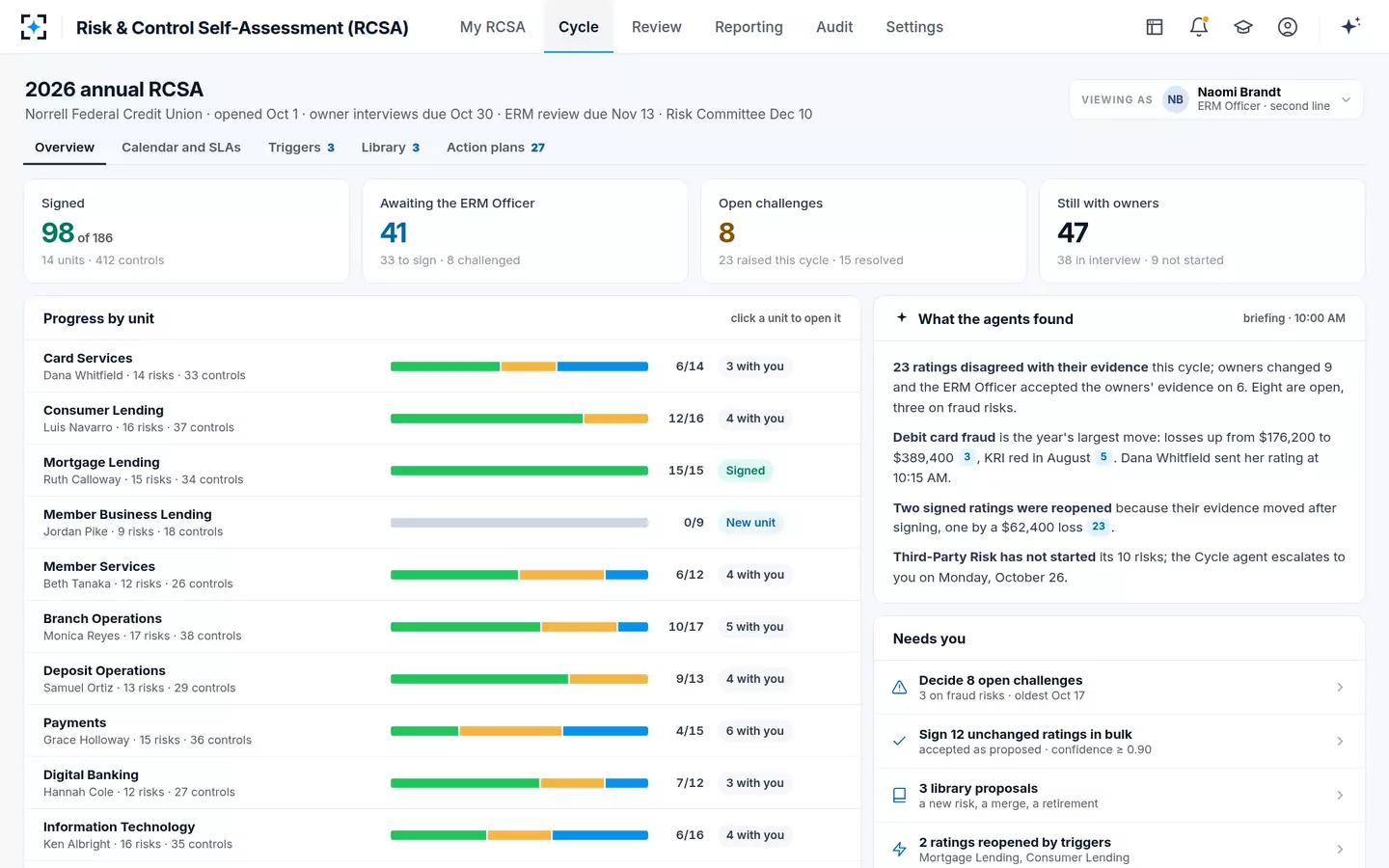
Task: Open the Settings tab
Action: [914, 27]
